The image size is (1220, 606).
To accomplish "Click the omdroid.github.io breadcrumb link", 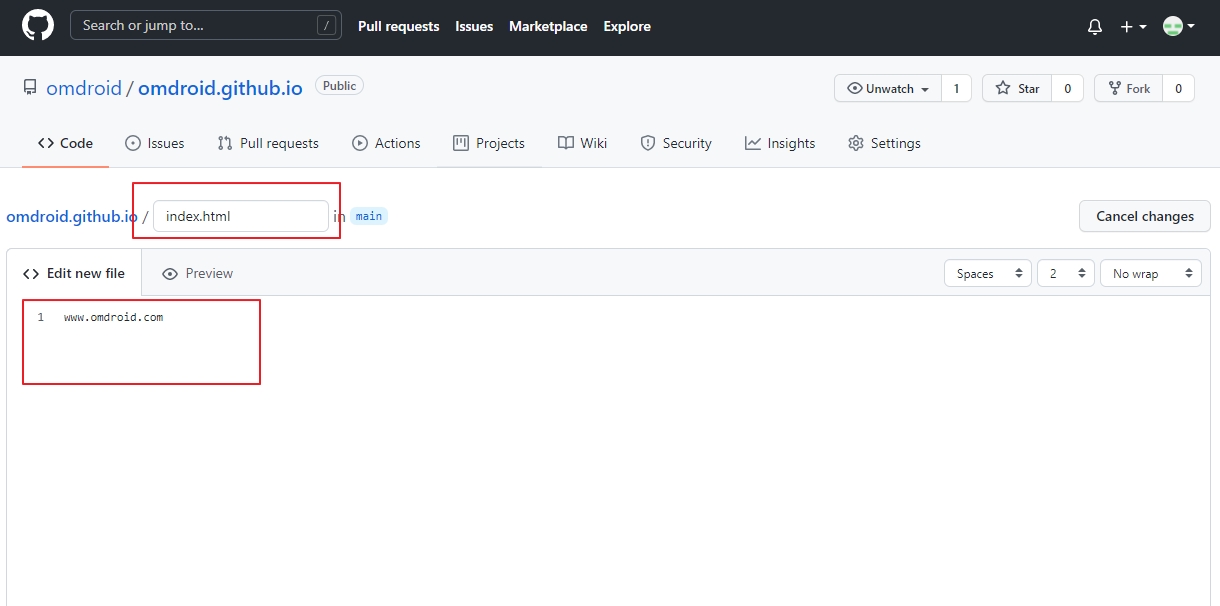I will [72, 216].
